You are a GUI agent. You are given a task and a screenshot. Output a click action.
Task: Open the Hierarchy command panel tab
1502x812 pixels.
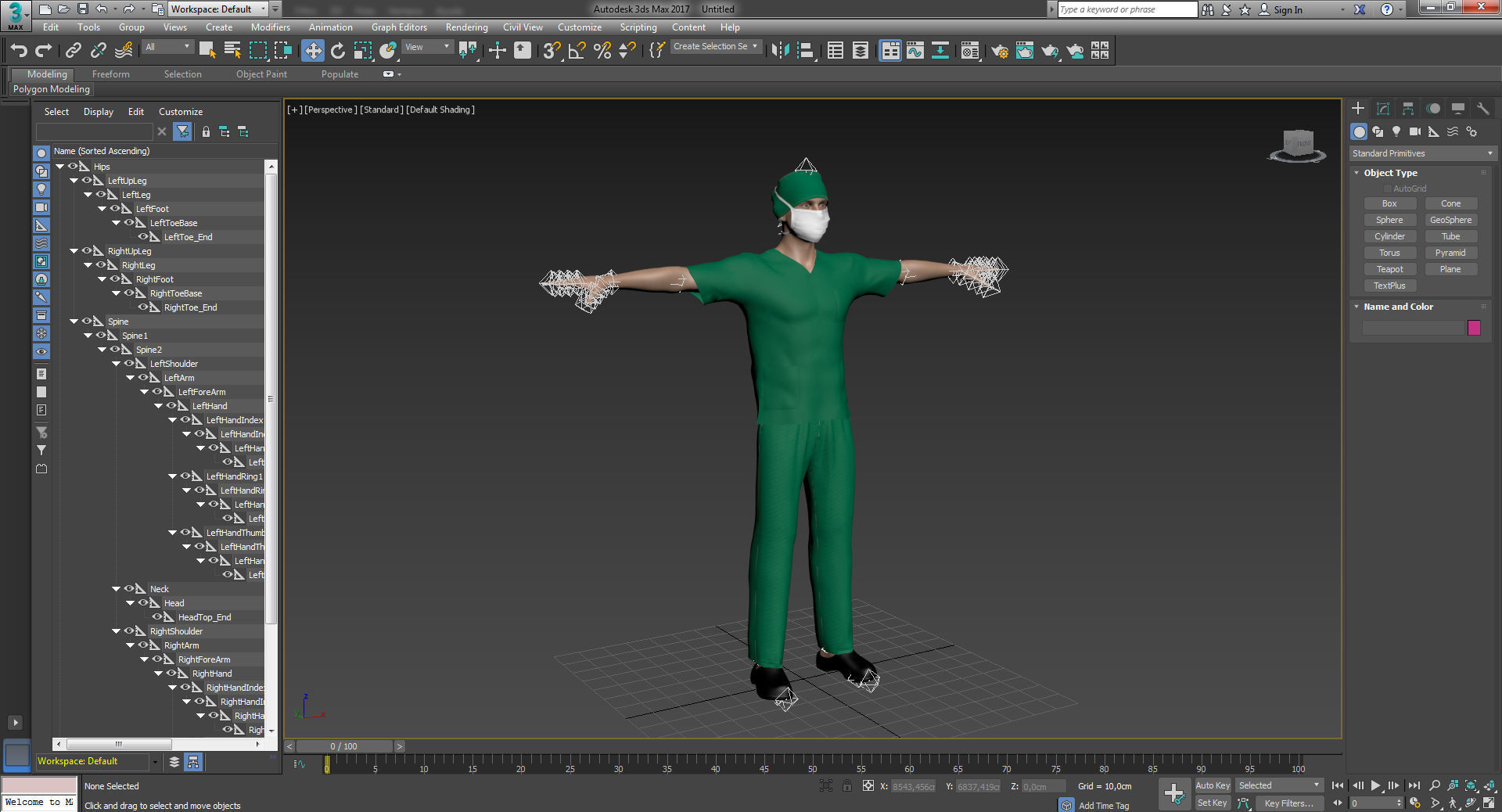click(1408, 109)
